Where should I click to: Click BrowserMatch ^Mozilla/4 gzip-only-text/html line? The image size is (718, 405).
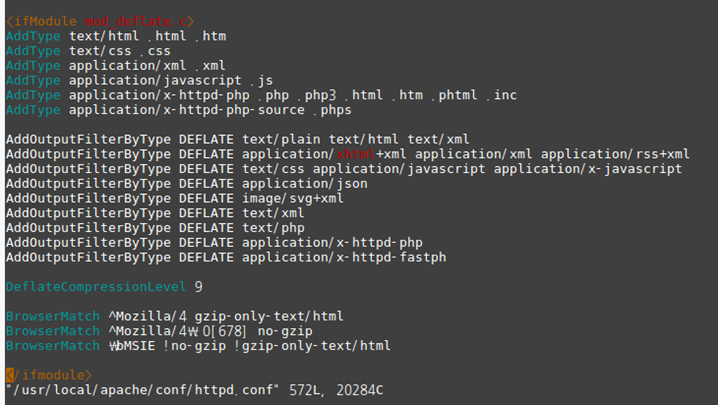pyautogui.click(x=174, y=316)
